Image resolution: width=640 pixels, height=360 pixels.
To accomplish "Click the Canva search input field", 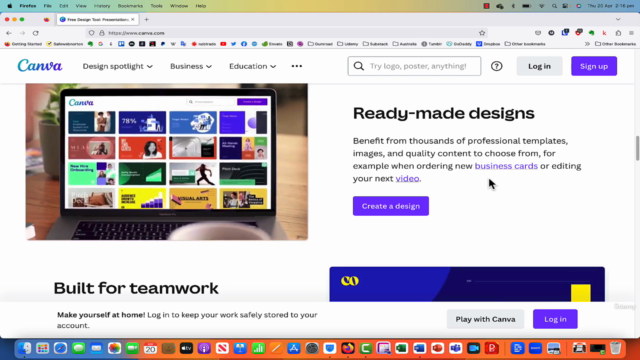I will 414,66.
